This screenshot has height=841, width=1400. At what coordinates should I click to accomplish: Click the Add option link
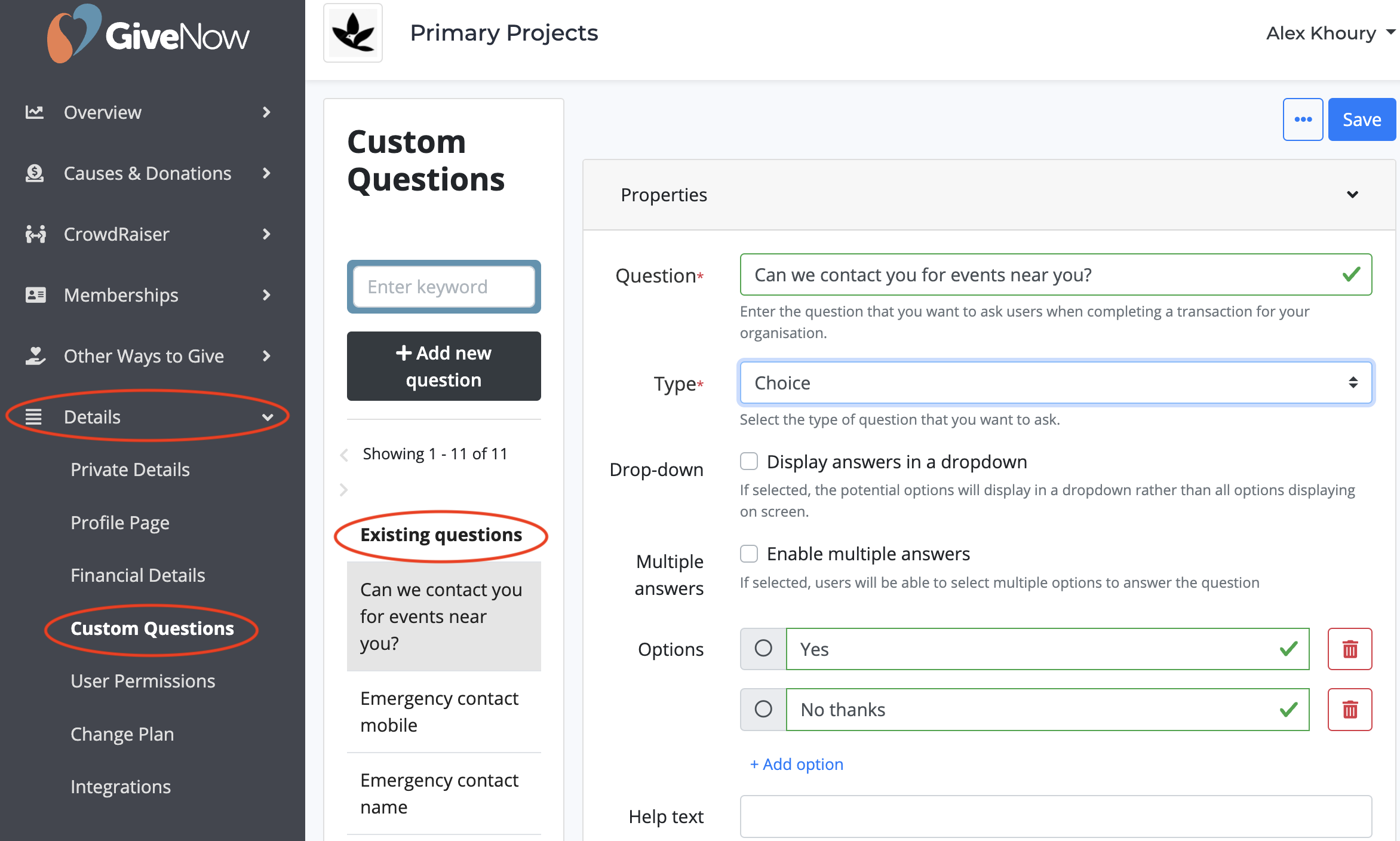797,764
